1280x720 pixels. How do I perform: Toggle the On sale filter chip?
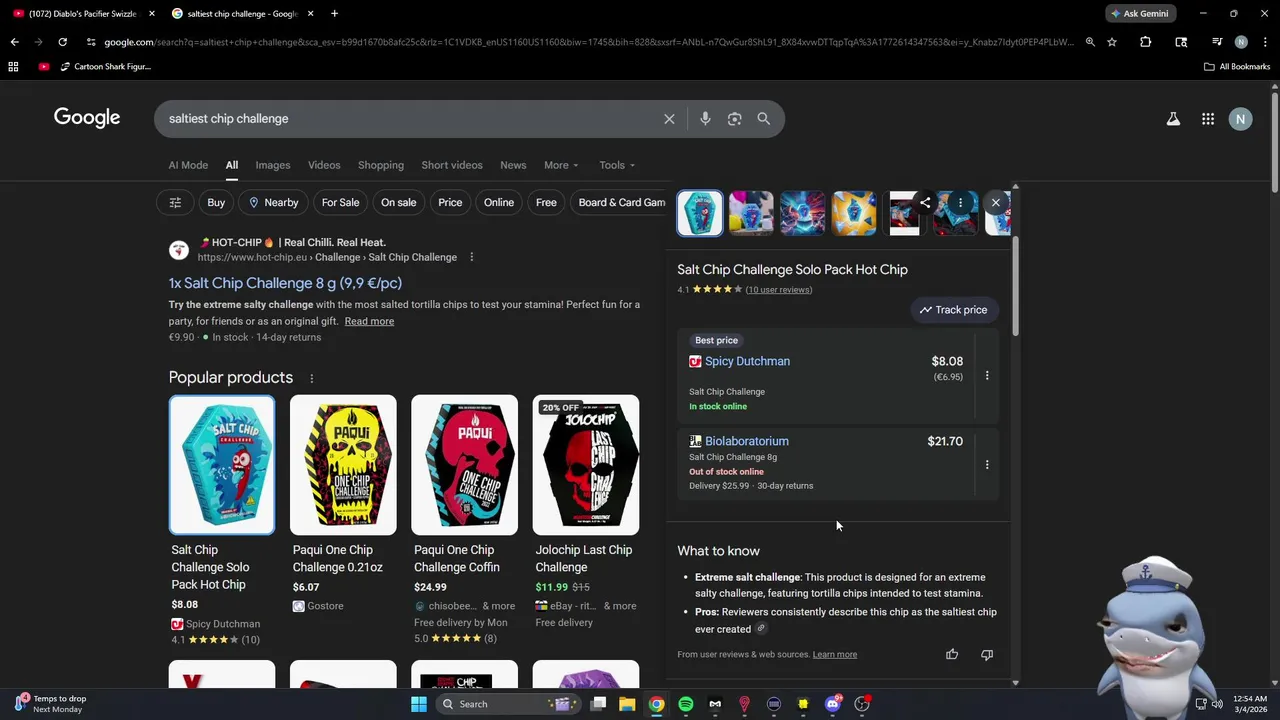[x=398, y=203]
